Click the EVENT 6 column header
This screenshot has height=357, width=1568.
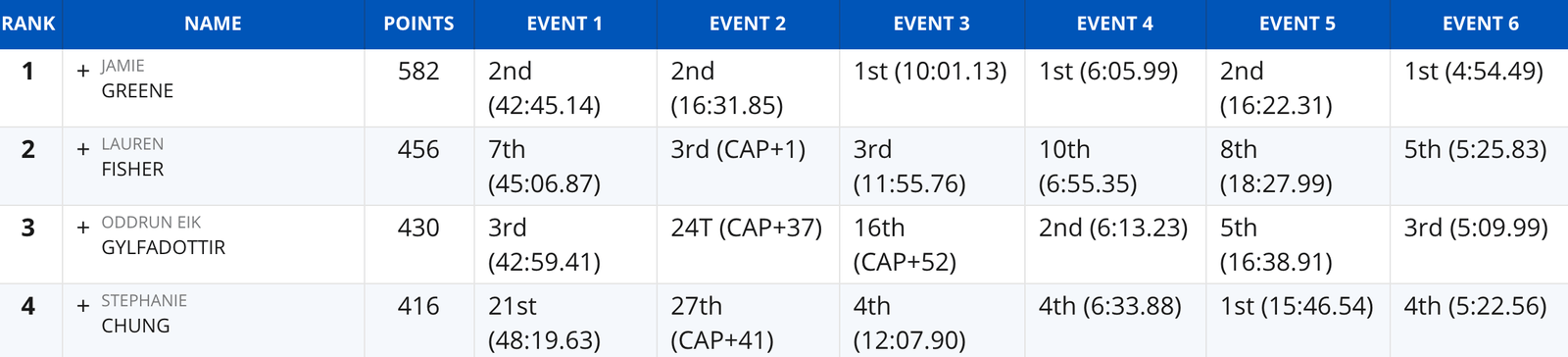(x=1480, y=24)
